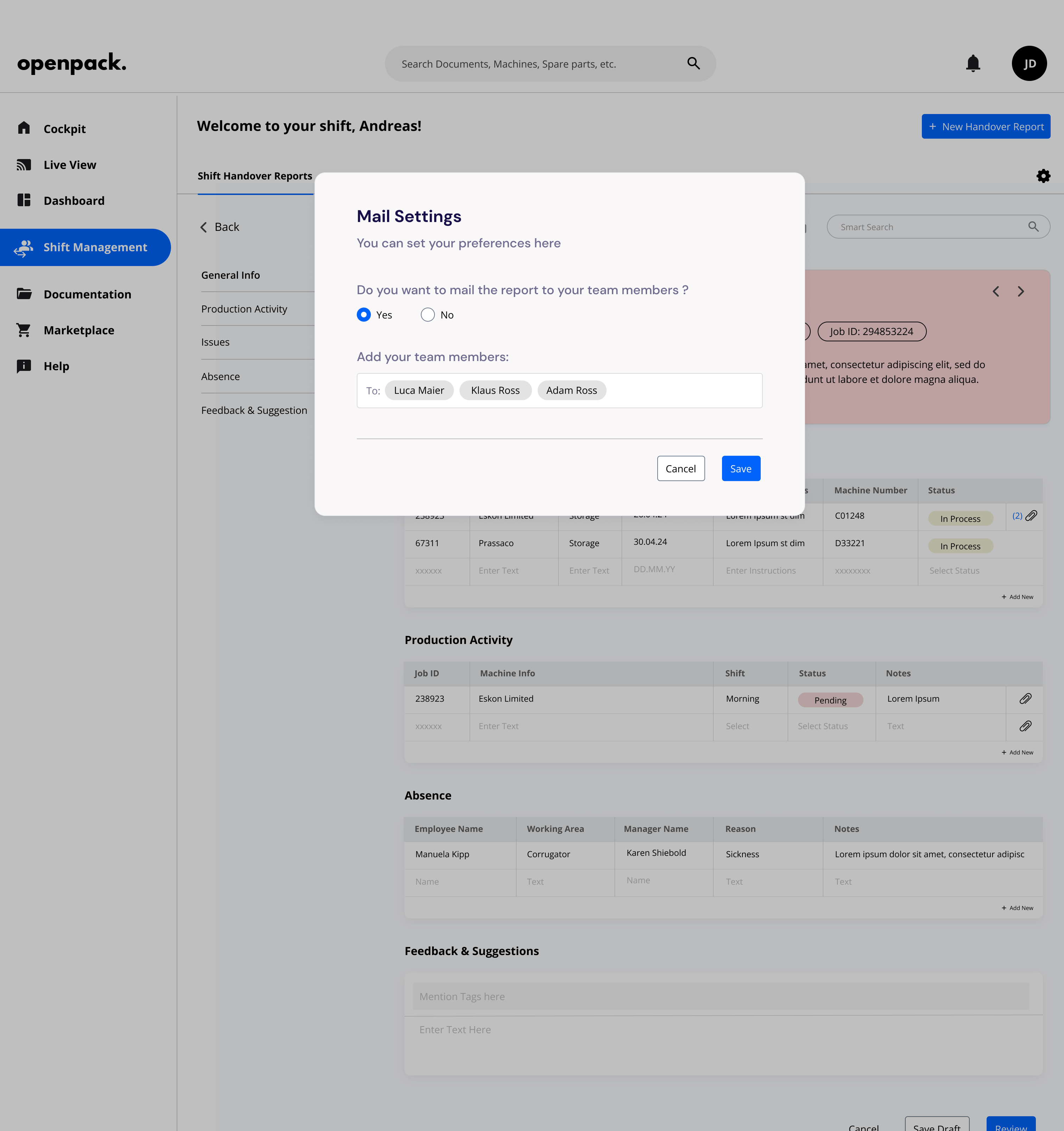Click the Enter Text Here feedback area
This screenshot has height=1131, width=1064.
(723, 1045)
